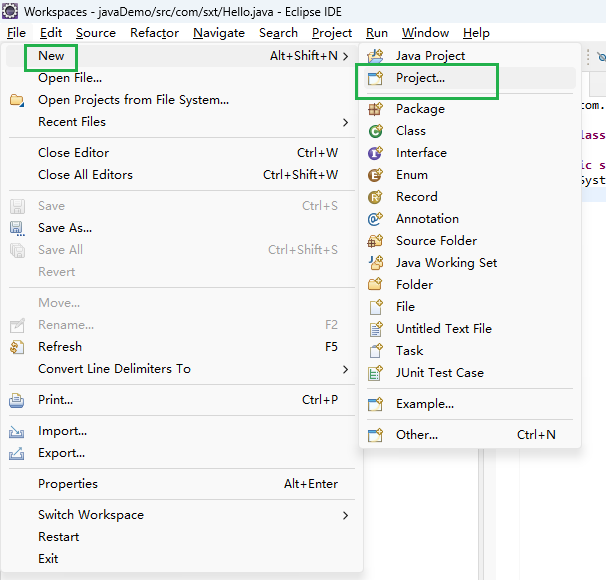Click the Print printer icon

coord(17,400)
